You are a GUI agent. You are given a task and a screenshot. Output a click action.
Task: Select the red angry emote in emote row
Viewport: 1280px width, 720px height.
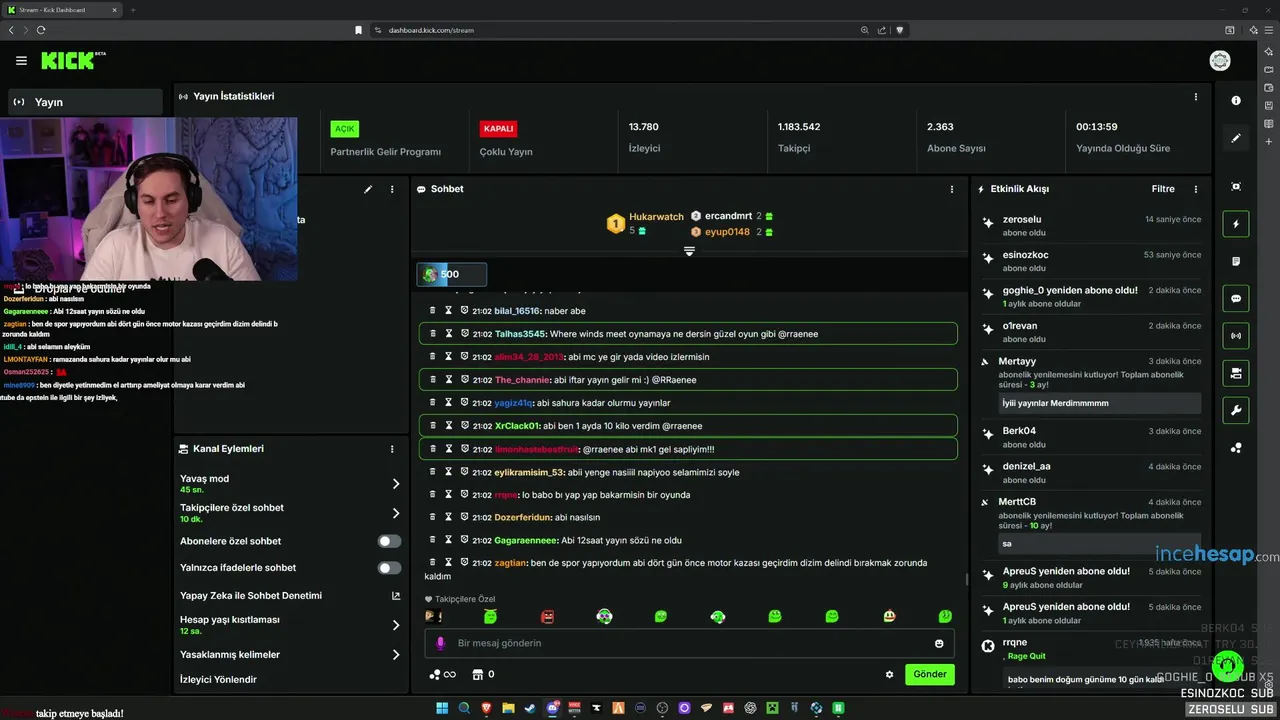coord(547,617)
